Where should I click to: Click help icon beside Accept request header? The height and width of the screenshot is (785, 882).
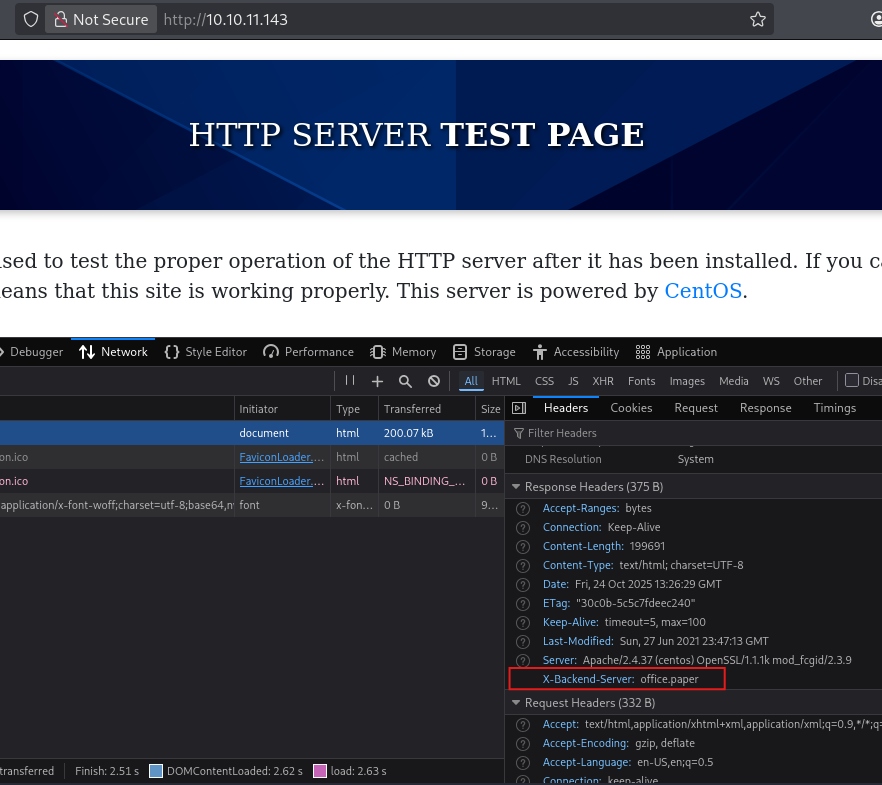pos(523,725)
